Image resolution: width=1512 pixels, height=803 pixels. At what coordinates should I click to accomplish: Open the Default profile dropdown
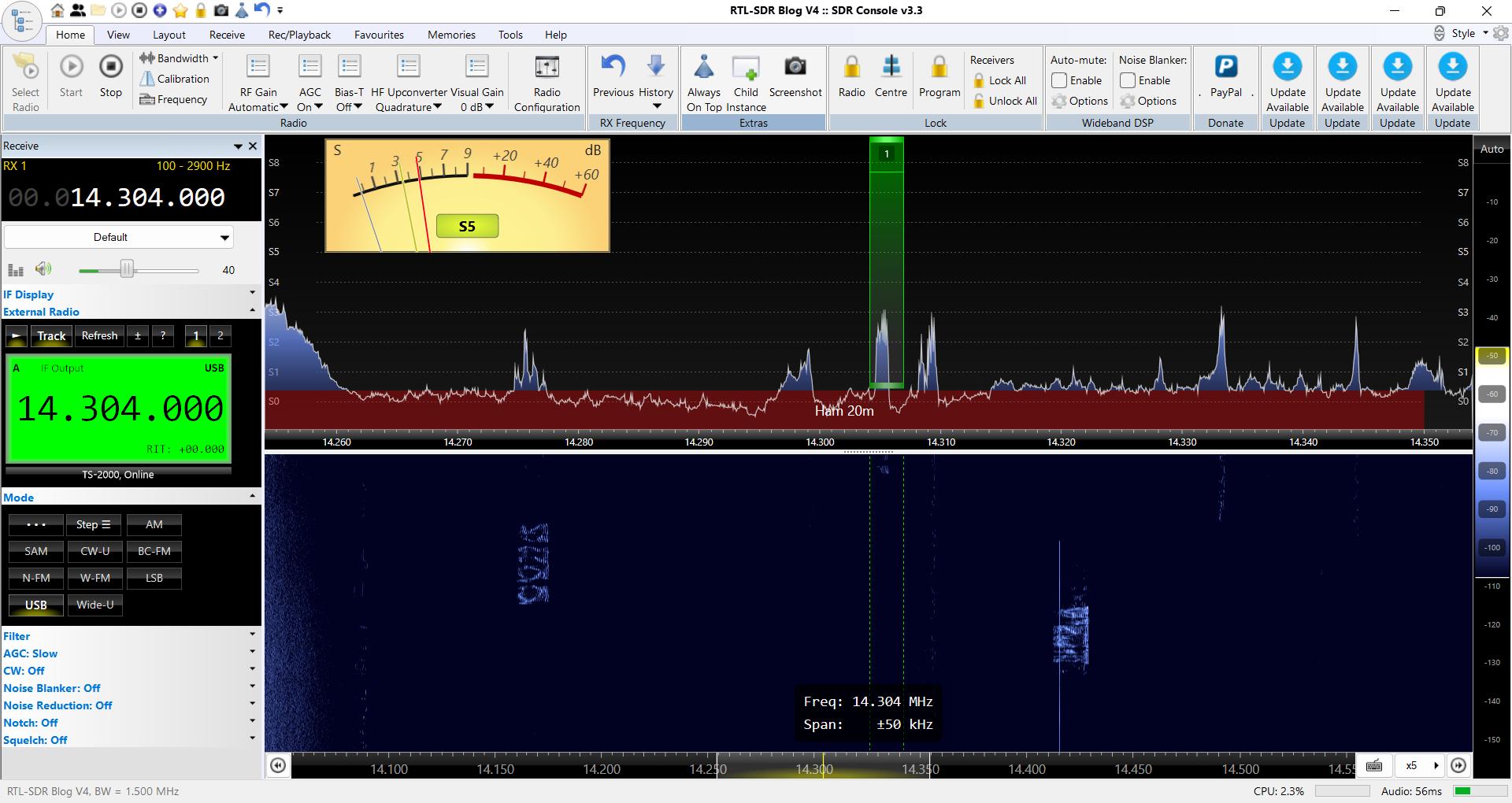[117, 237]
